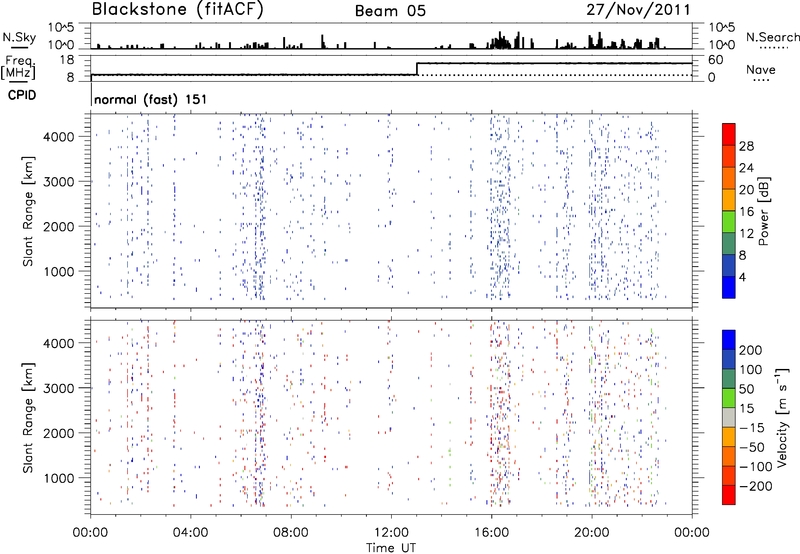Click the 'Blackstone (fitACF)' title text
800x554 pixels.
tap(177, 9)
